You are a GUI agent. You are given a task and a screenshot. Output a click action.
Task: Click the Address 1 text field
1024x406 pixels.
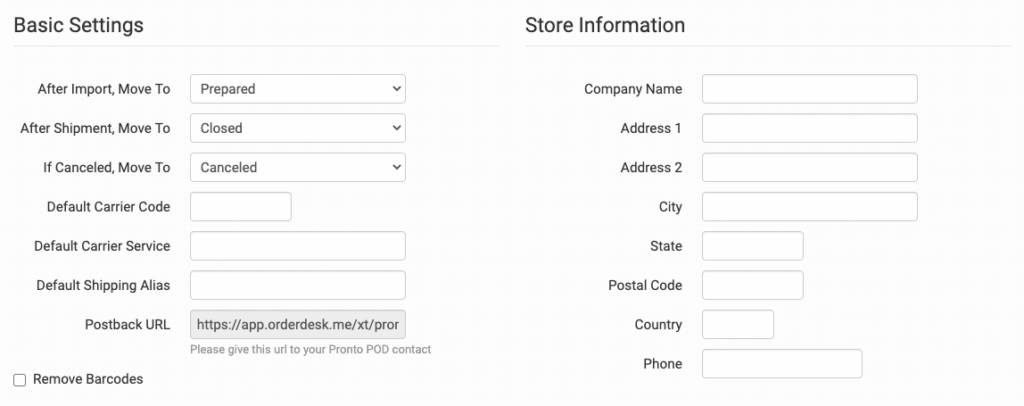click(809, 128)
